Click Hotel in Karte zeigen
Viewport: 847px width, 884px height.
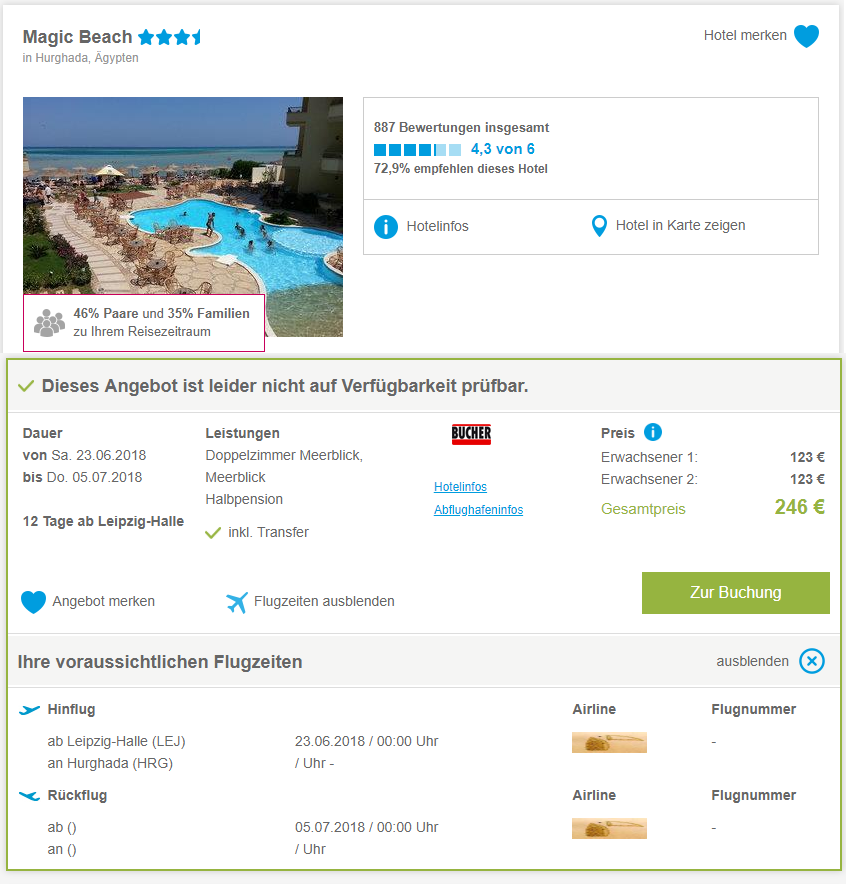pyautogui.click(x=681, y=226)
